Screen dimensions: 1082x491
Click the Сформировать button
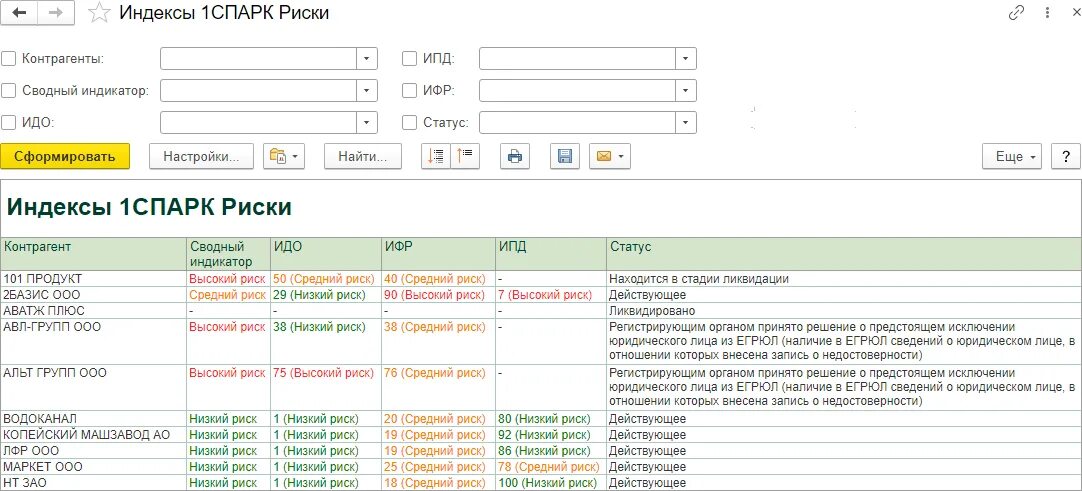coord(65,157)
